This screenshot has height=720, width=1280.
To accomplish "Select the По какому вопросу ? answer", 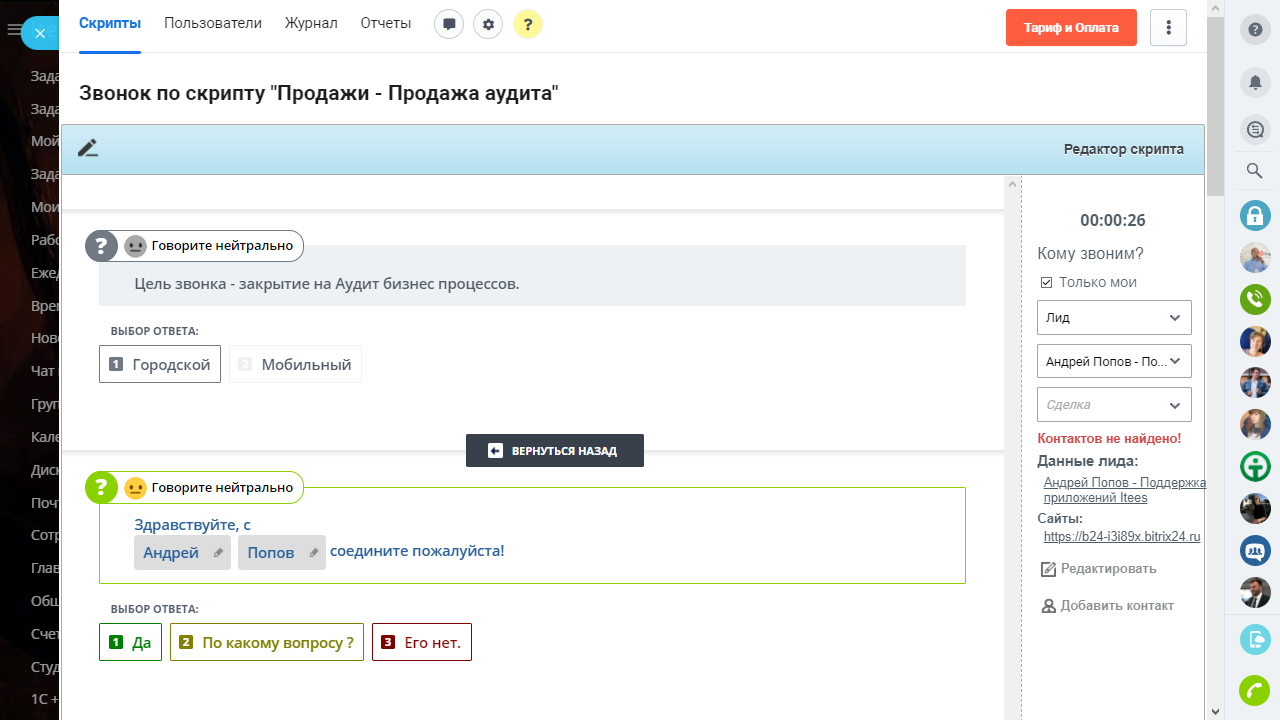I will 267,642.
